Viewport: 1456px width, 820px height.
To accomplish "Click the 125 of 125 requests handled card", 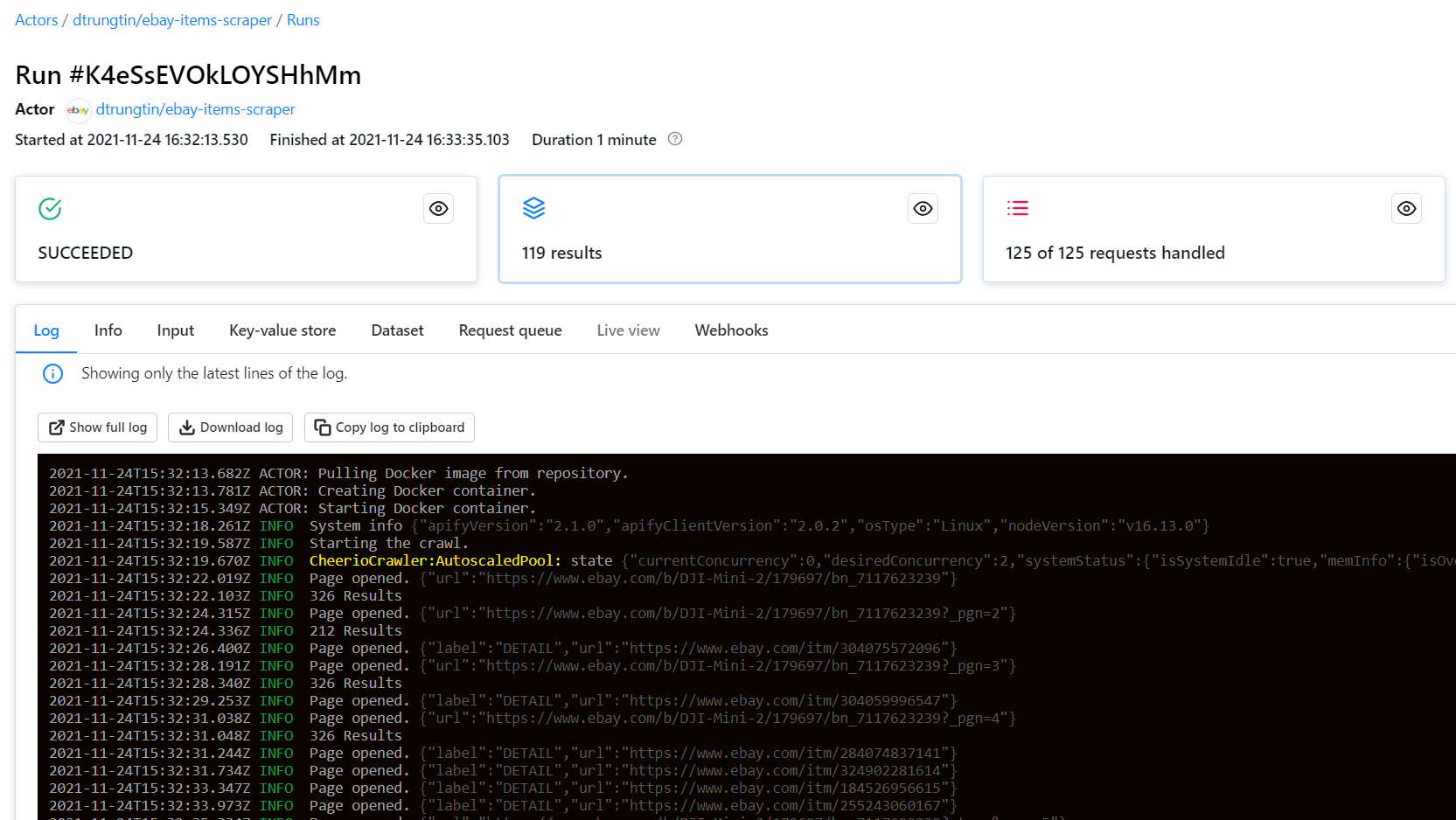I will [1214, 229].
